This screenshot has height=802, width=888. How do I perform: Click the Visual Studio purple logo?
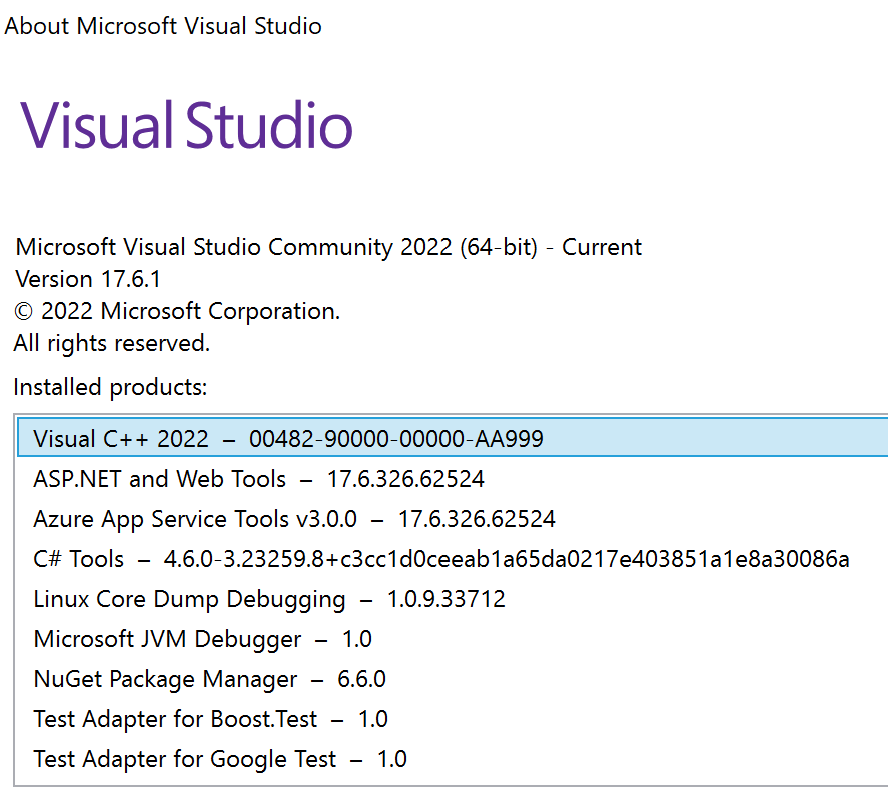pyautogui.click(x=186, y=125)
